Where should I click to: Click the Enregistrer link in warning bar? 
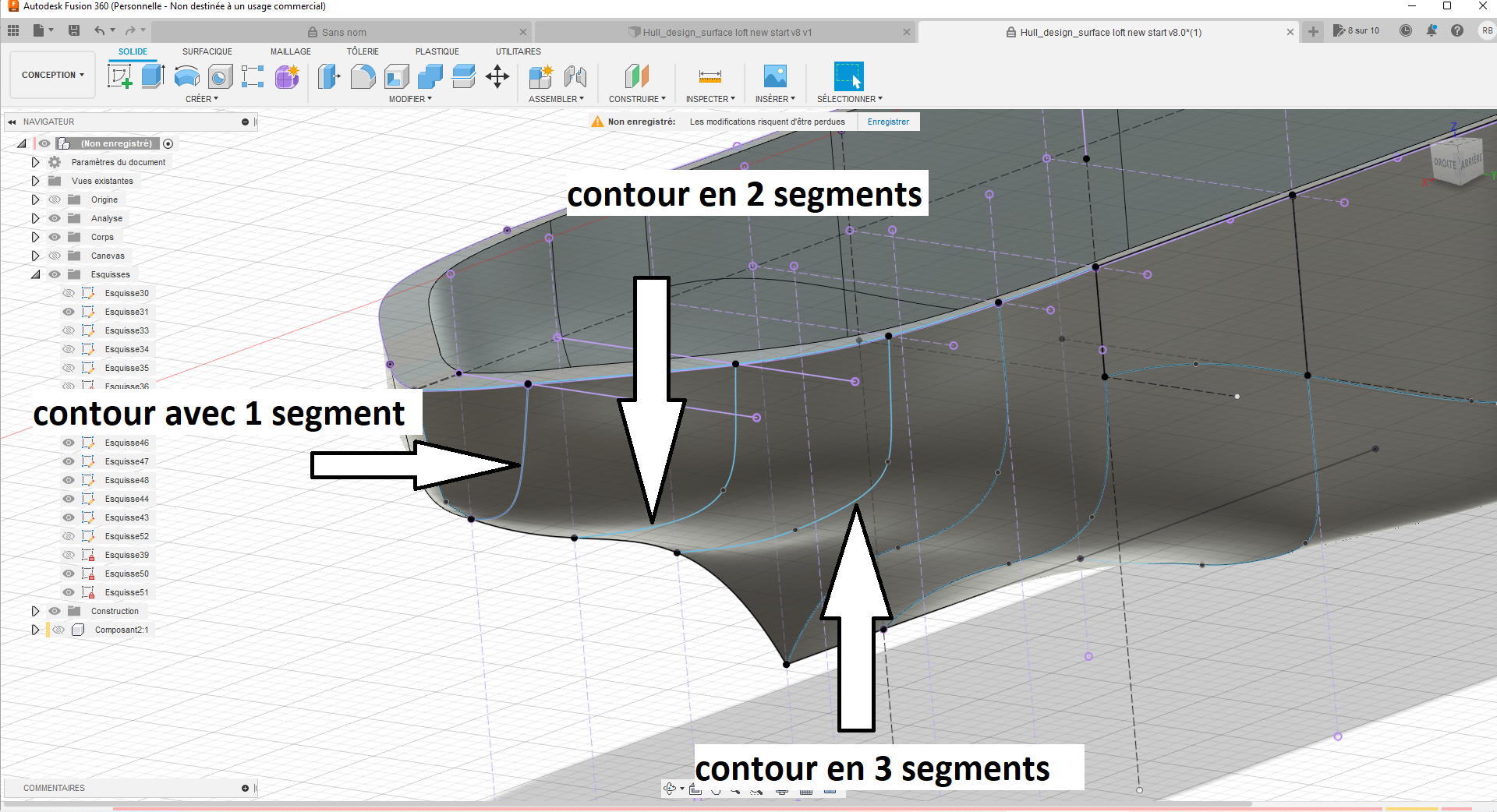(x=888, y=122)
